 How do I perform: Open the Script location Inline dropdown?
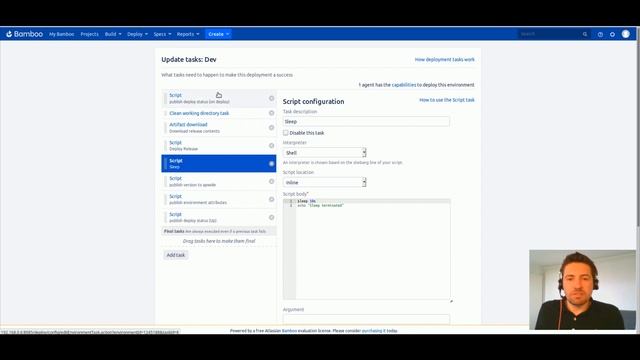[324, 182]
